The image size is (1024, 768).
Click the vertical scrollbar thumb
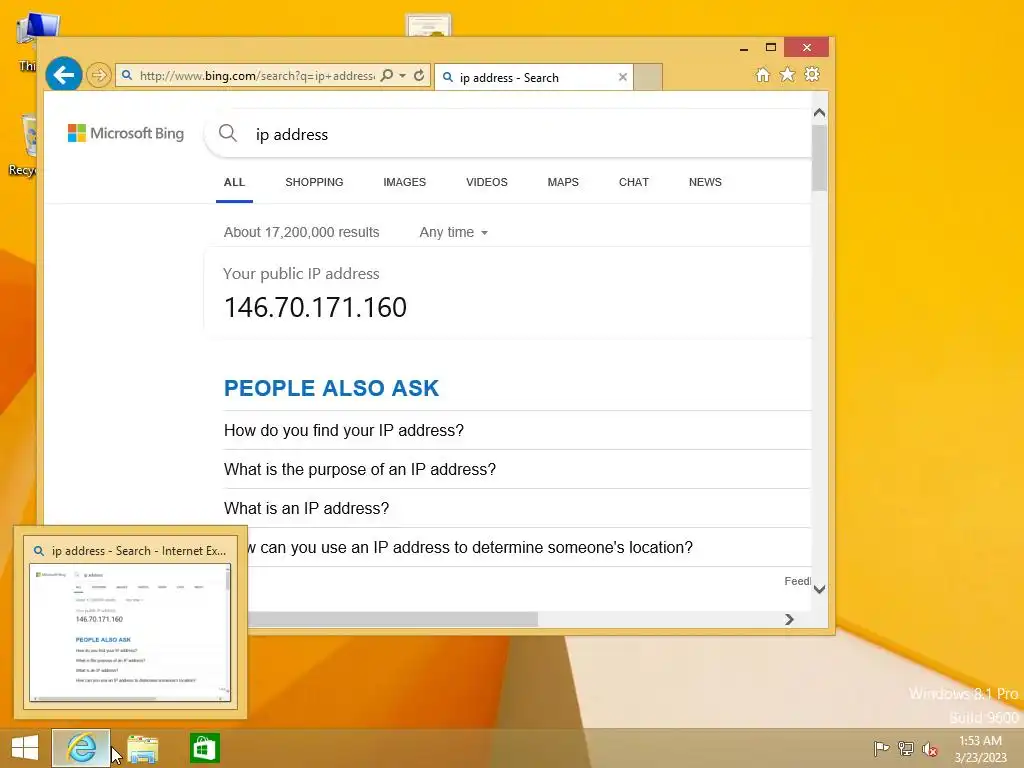coord(820,157)
